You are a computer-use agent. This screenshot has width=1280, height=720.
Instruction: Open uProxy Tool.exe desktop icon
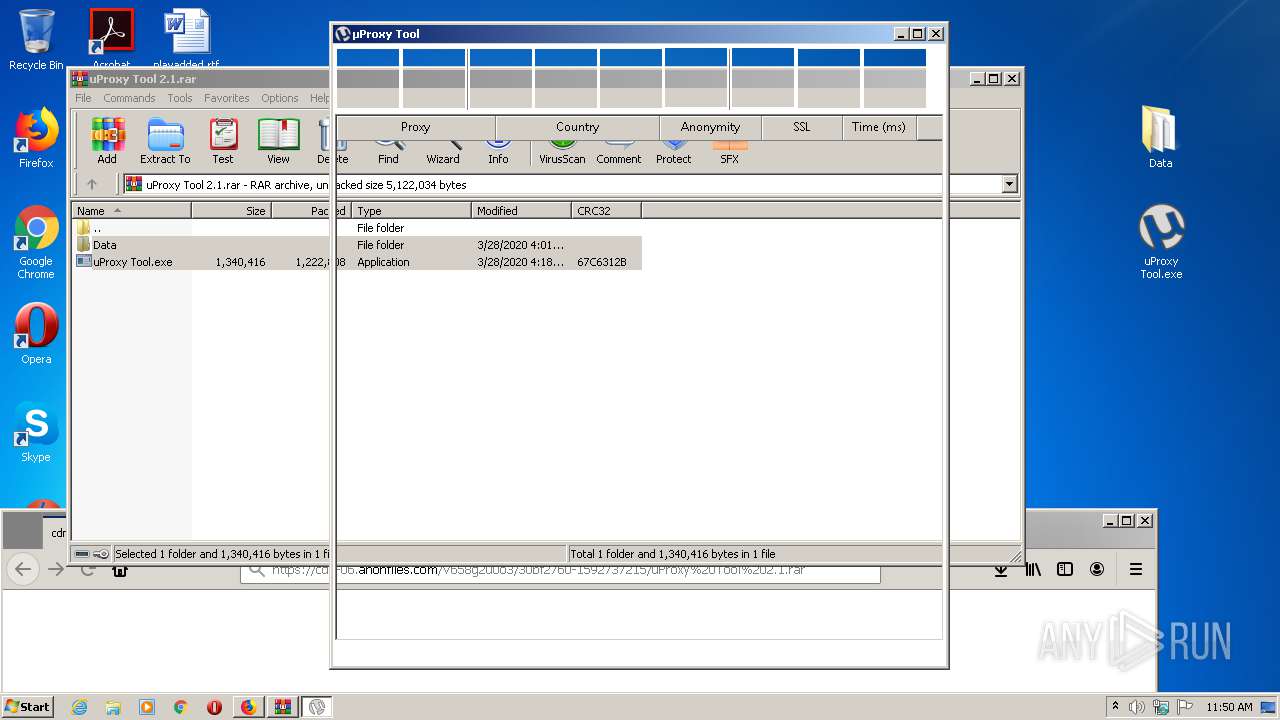pyautogui.click(x=1161, y=241)
